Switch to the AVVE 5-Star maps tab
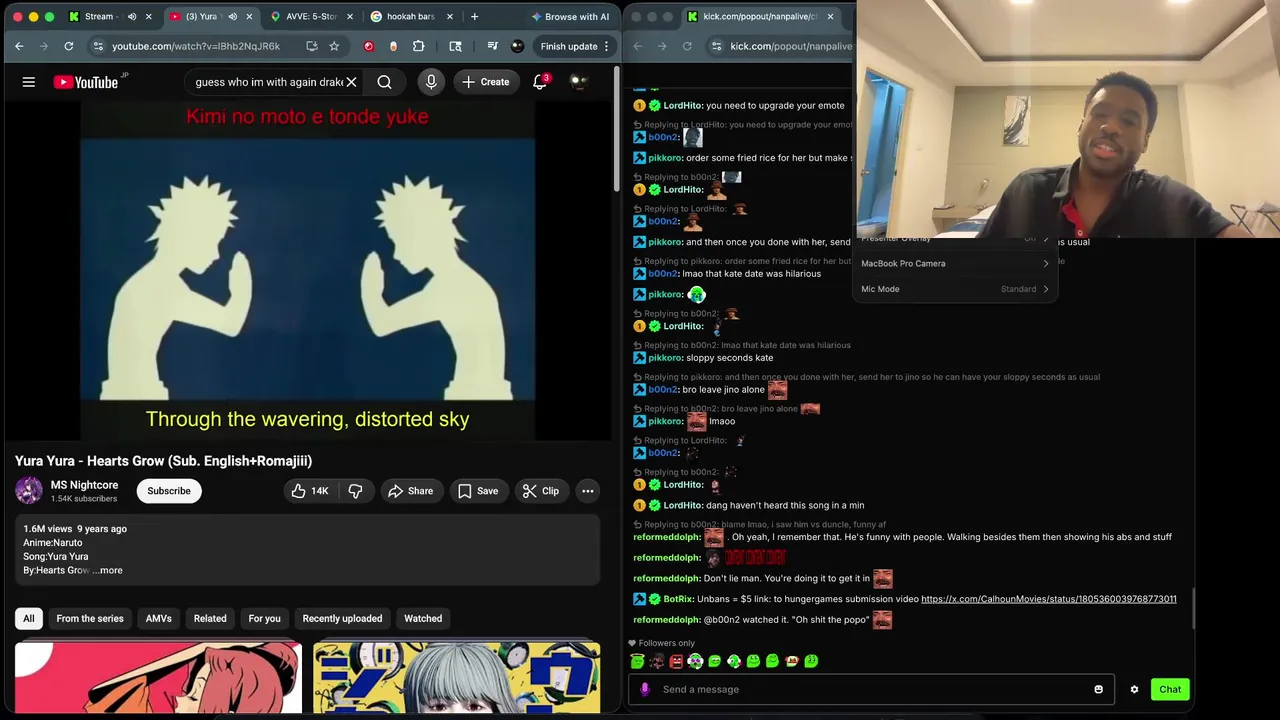1280x720 pixels. tap(311, 16)
